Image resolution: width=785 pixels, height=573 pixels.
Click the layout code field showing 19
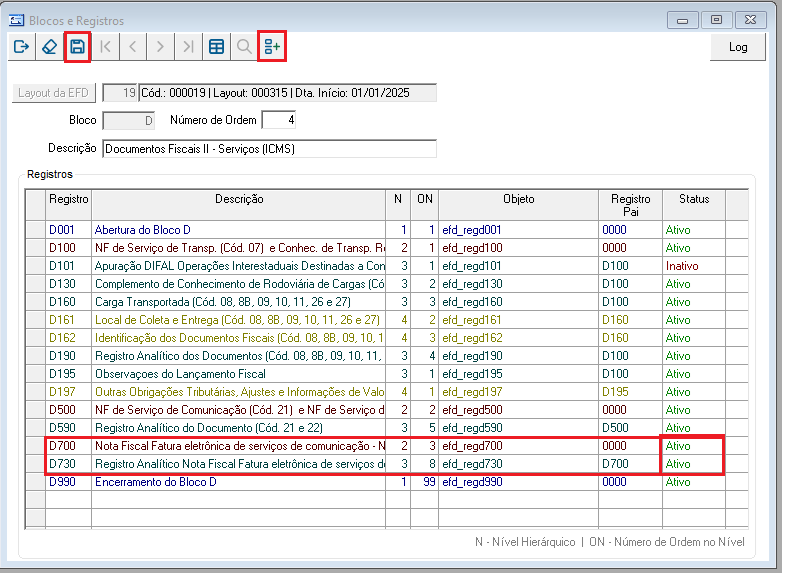click(120, 93)
